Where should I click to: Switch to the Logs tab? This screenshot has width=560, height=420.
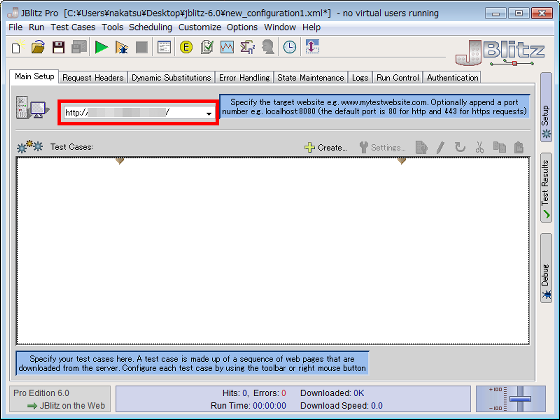point(360,78)
